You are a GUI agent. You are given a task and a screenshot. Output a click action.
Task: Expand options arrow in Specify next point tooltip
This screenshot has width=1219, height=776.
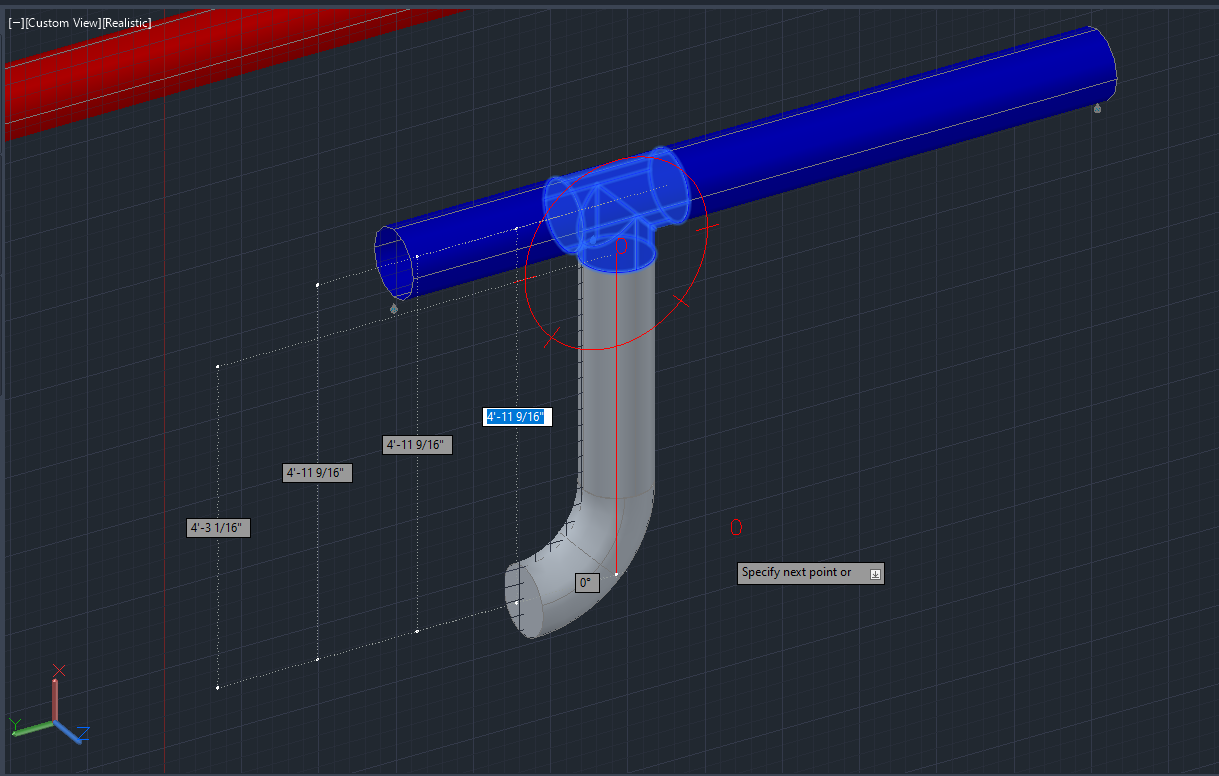(875, 573)
